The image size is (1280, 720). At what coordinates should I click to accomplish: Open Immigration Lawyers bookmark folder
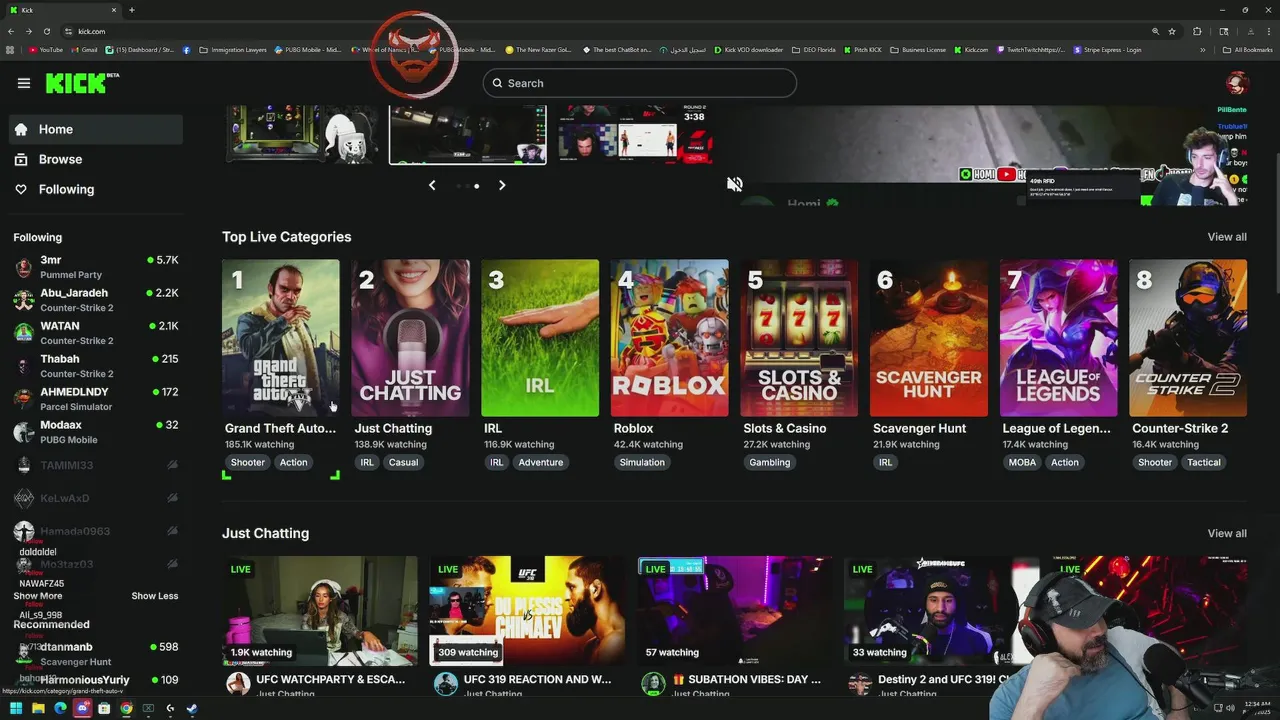click(x=233, y=50)
